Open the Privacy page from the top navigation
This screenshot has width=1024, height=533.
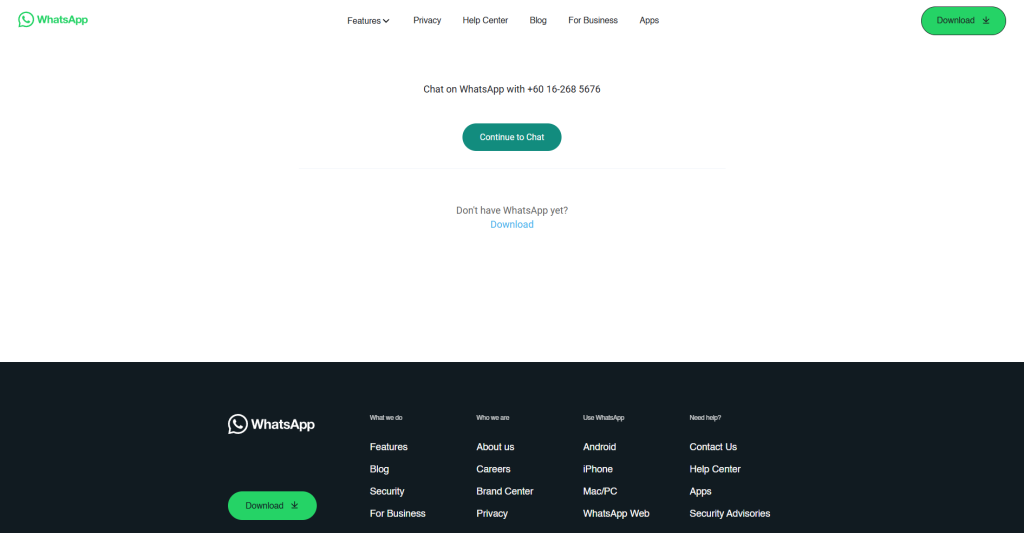427,20
